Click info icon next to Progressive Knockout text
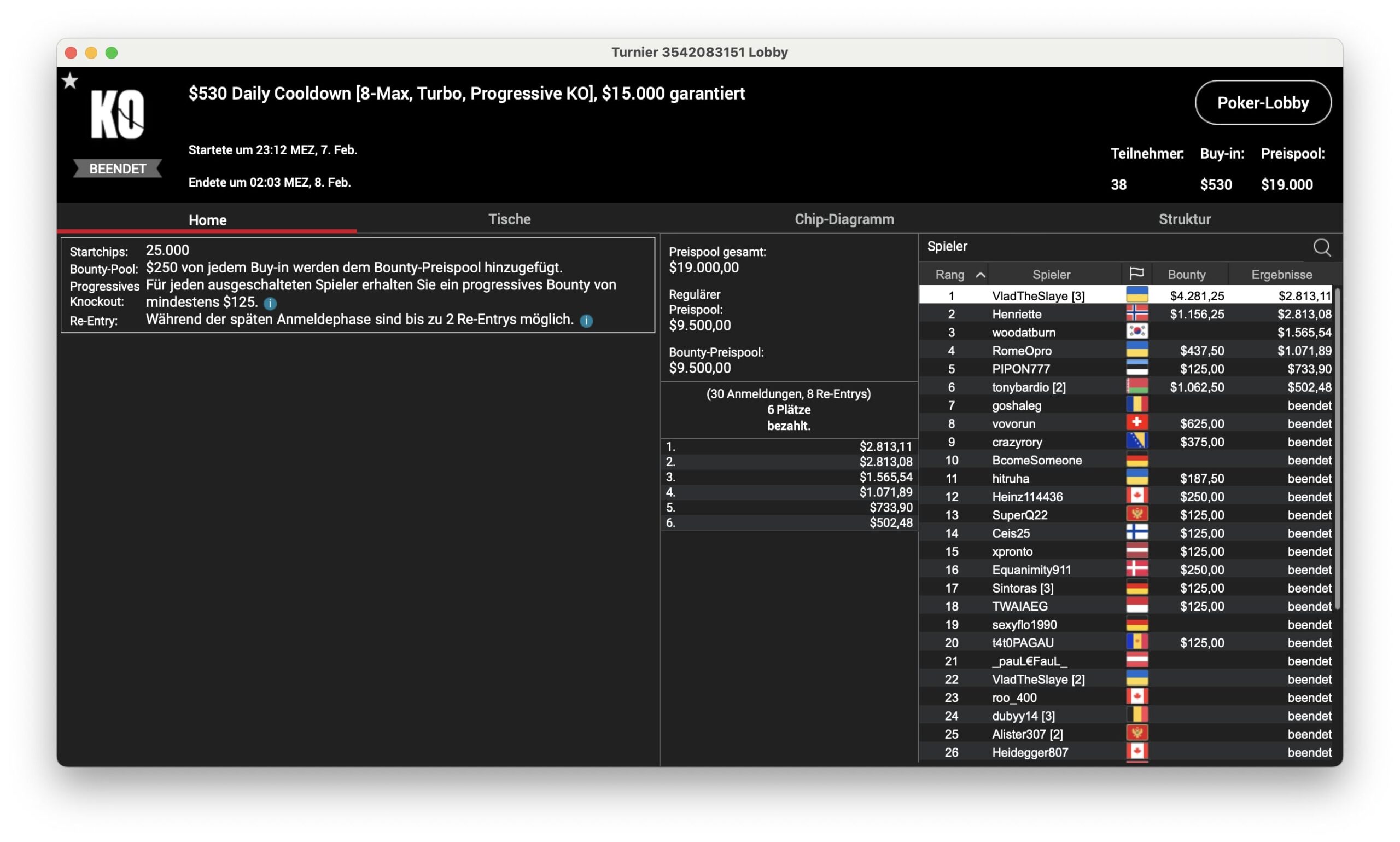Screen dimensions: 1400x842 pyautogui.click(x=270, y=303)
